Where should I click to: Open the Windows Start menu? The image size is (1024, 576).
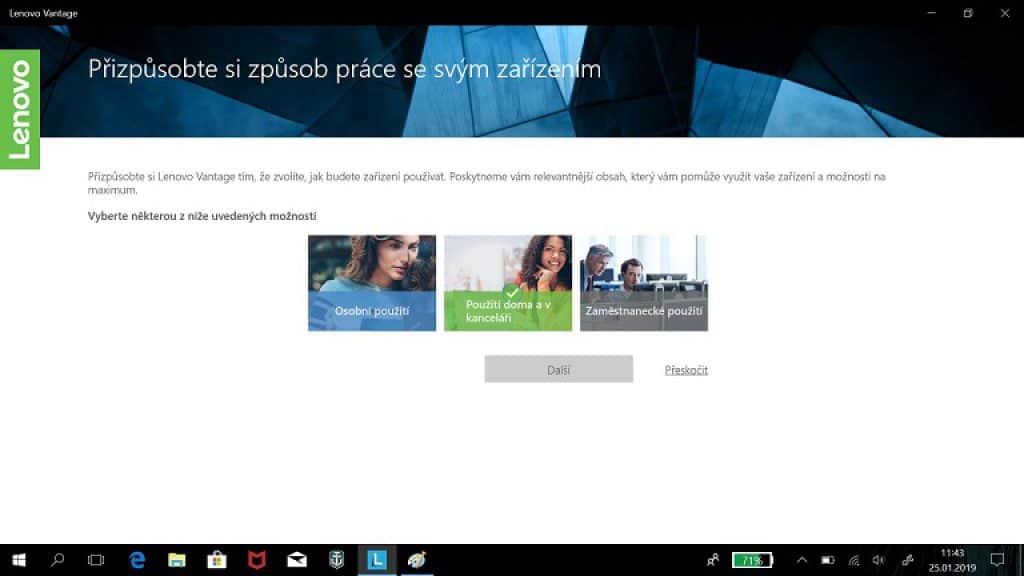tap(19, 560)
